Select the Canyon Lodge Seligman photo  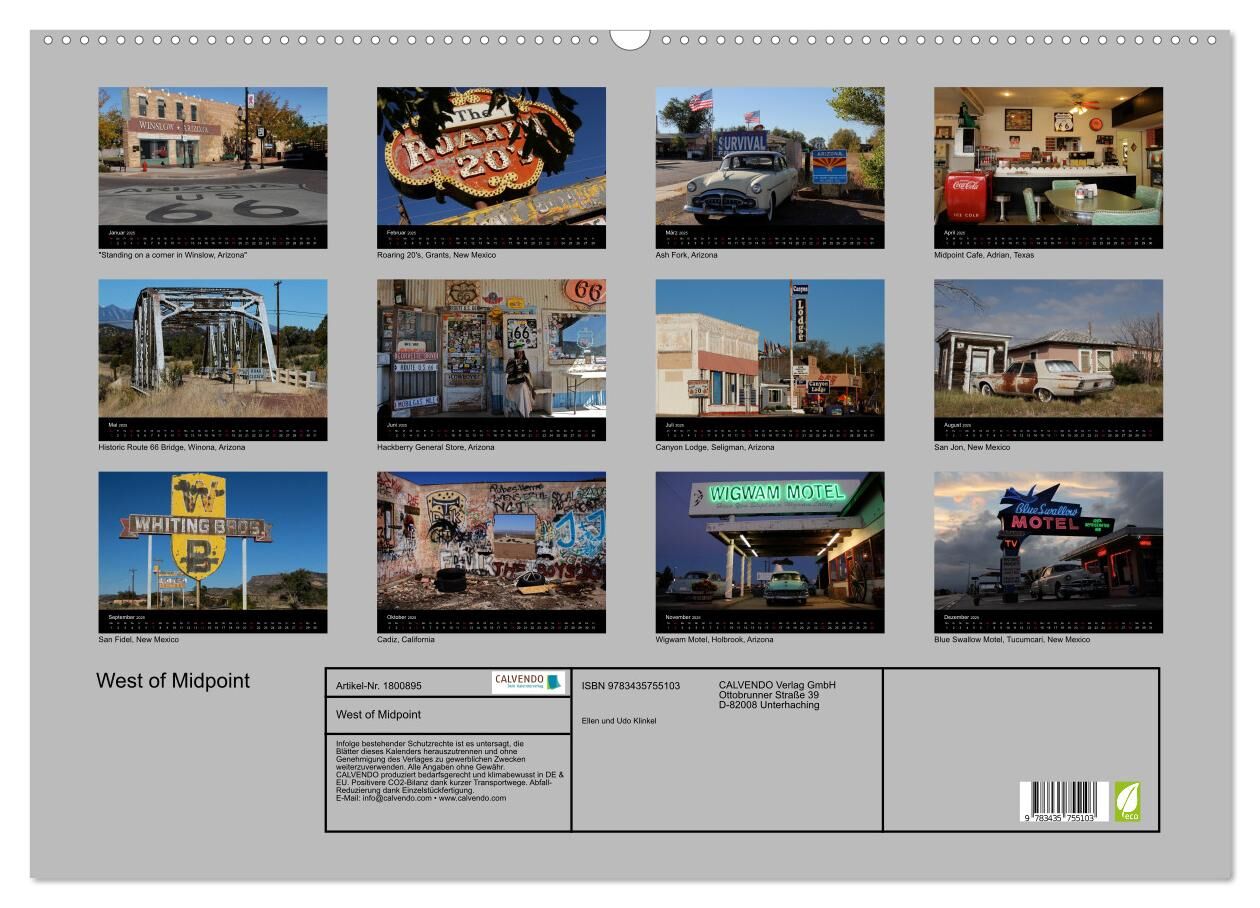click(770, 349)
